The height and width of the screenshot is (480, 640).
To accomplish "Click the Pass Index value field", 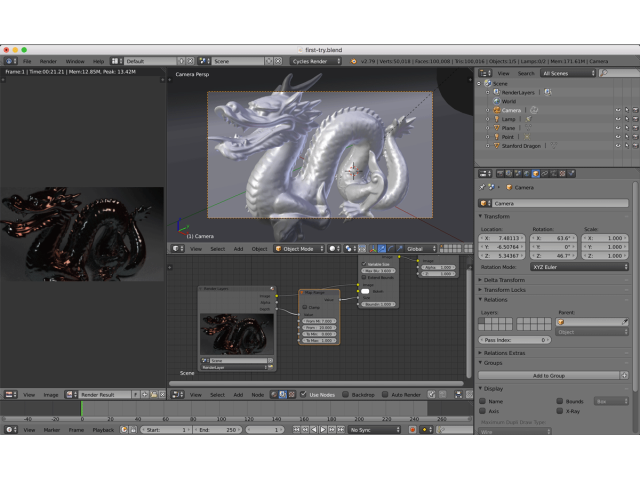I will point(515,340).
